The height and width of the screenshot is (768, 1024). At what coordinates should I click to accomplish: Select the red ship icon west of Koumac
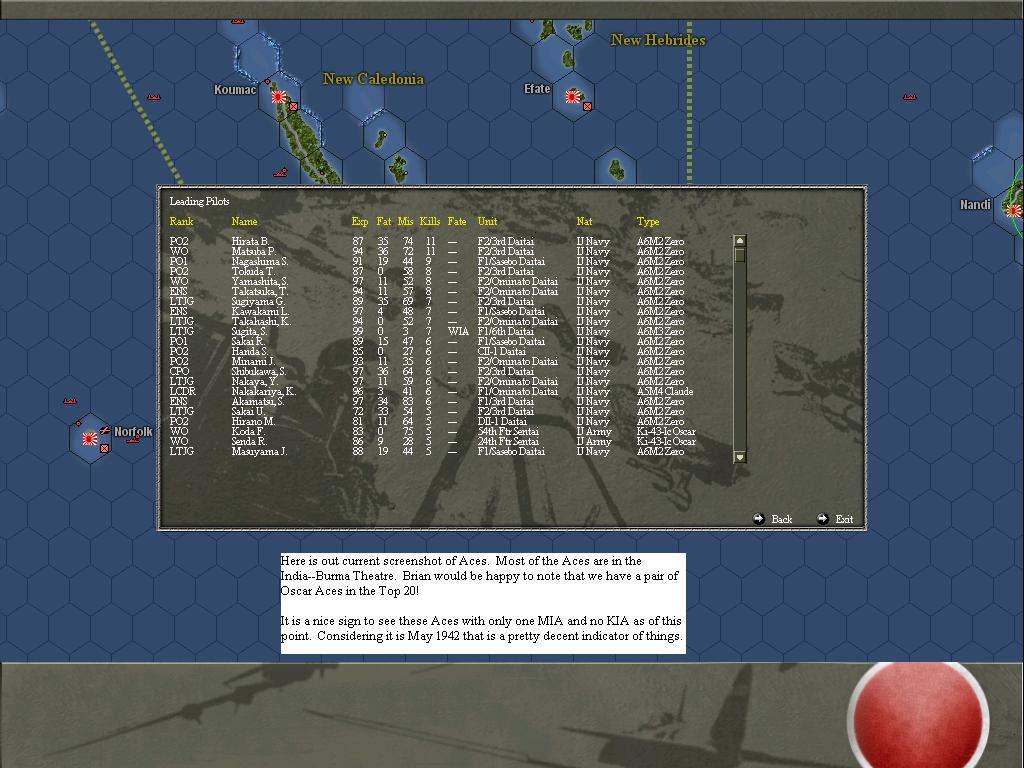153,97
